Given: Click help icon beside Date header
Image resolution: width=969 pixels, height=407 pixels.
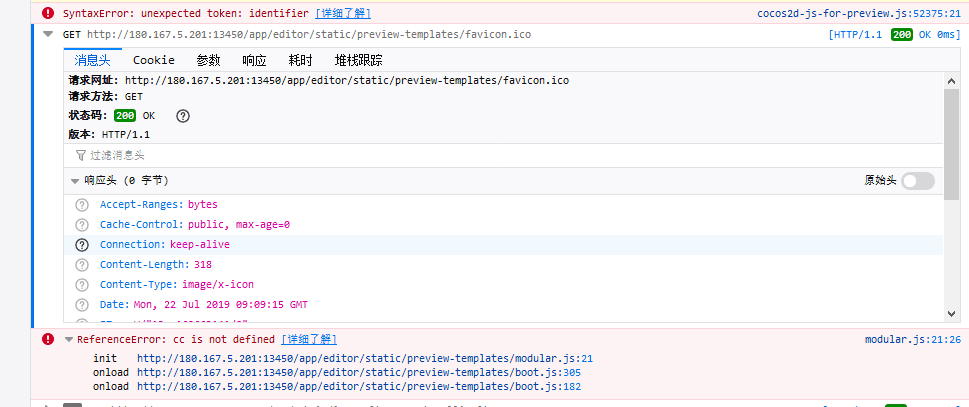Looking at the screenshot, I should pos(82,305).
